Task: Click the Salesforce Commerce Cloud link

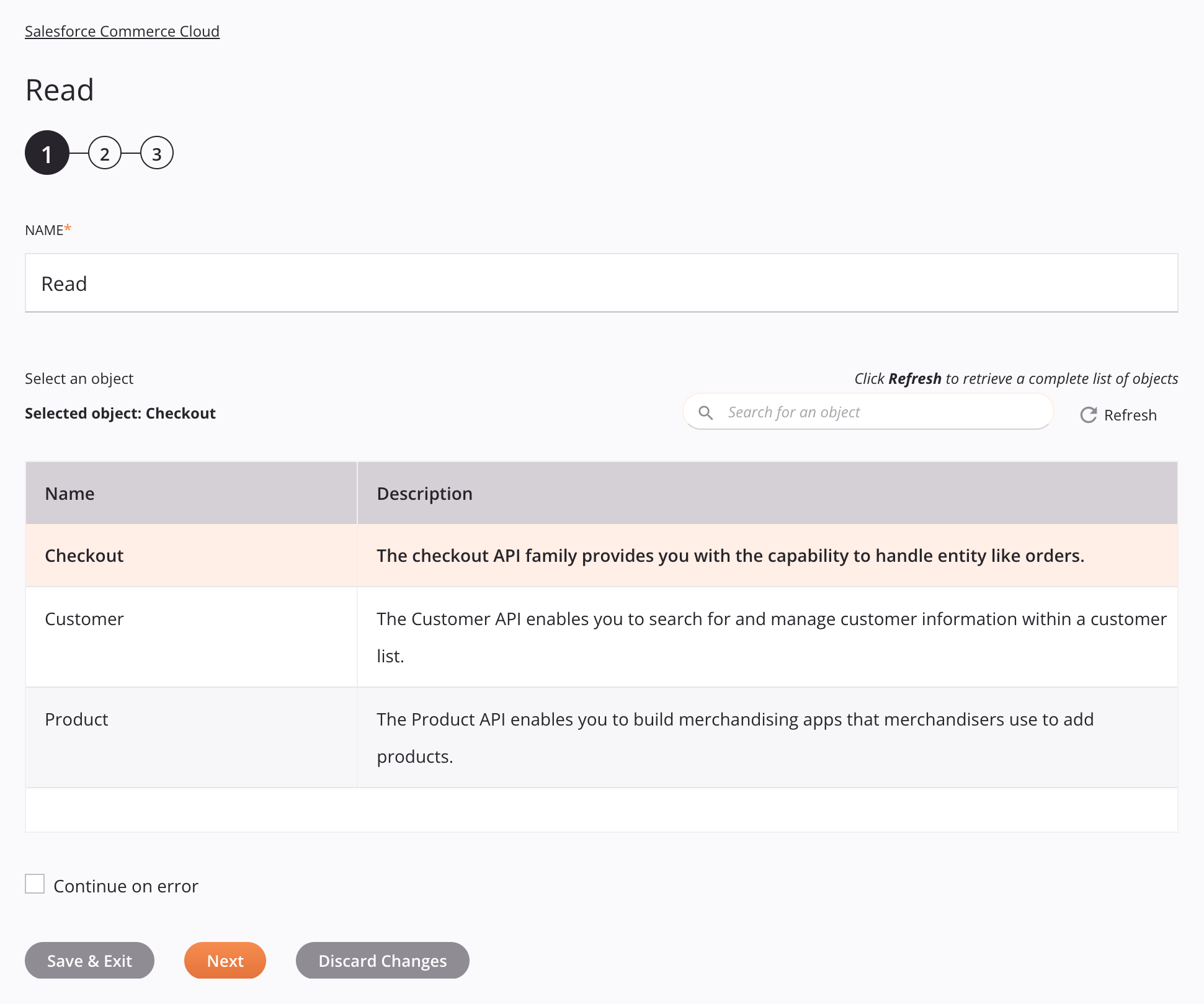Action: click(122, 31)
